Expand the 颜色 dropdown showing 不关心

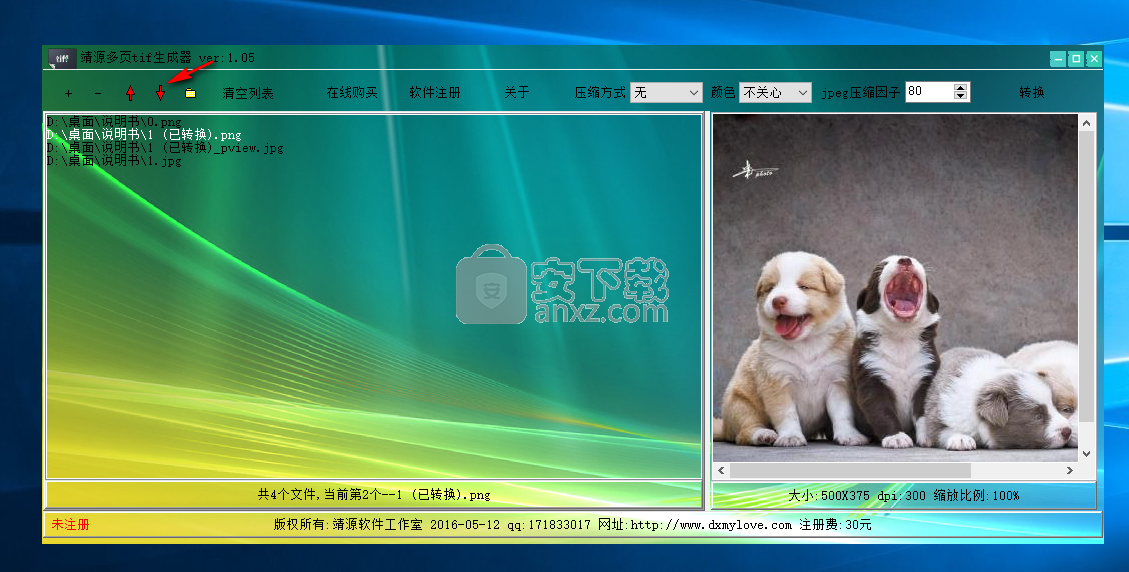coord(775,92)
